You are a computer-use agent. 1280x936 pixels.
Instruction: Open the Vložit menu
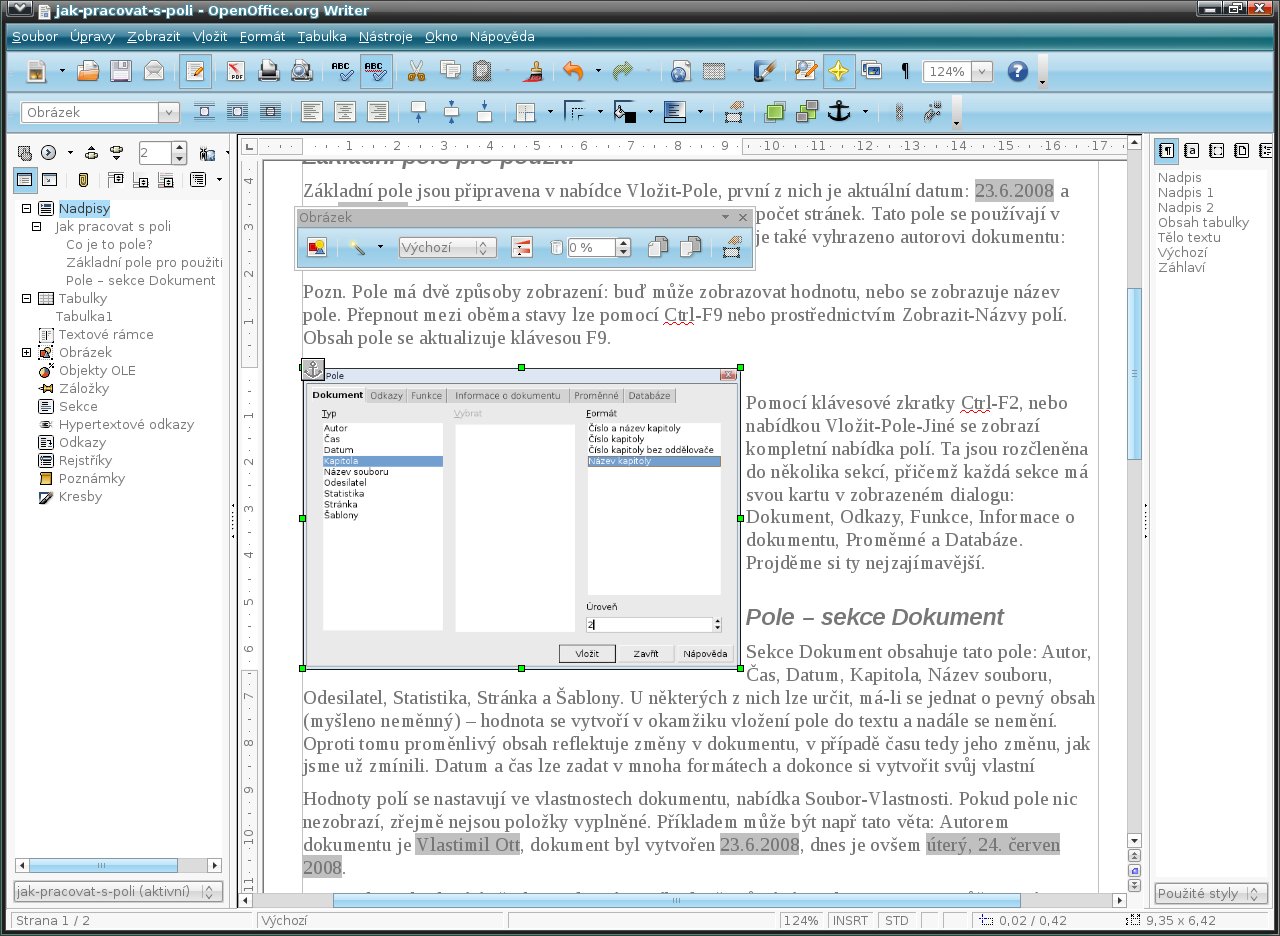coord(210,37)
